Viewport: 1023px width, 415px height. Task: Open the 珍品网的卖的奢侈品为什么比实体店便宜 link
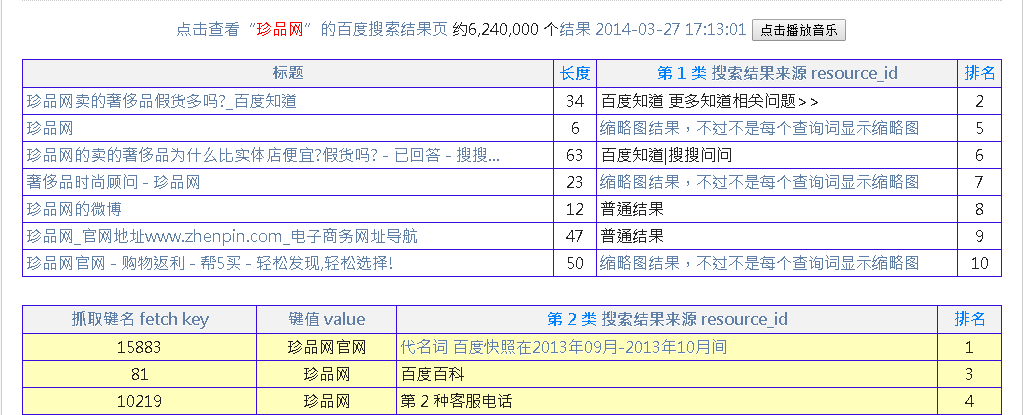(x=264, y=155)
